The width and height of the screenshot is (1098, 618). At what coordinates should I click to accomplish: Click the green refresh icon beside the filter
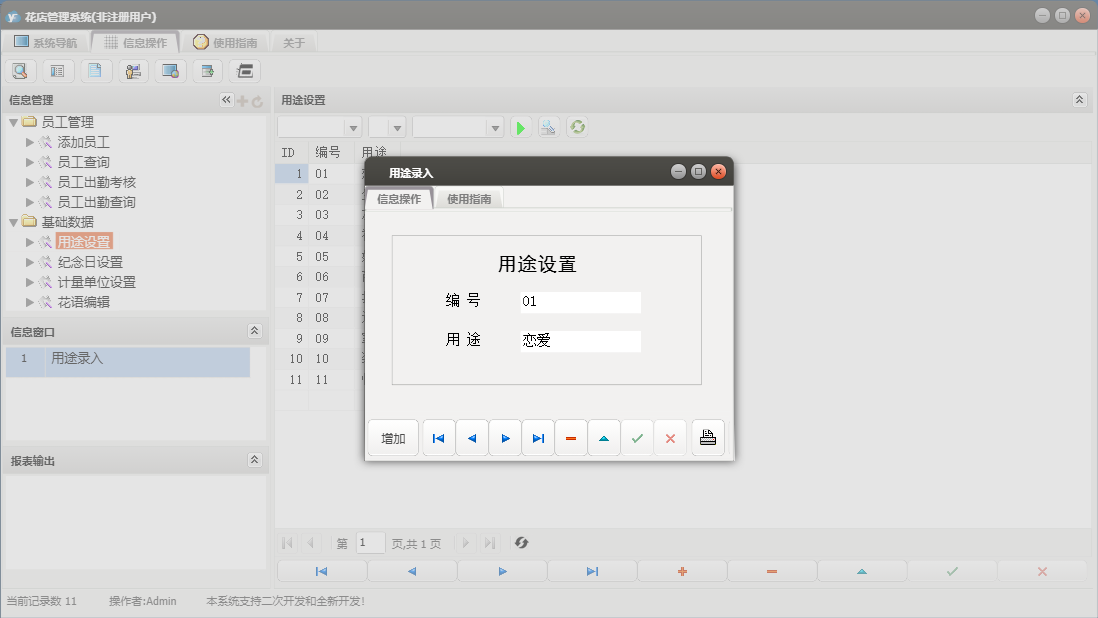(577, 128)
